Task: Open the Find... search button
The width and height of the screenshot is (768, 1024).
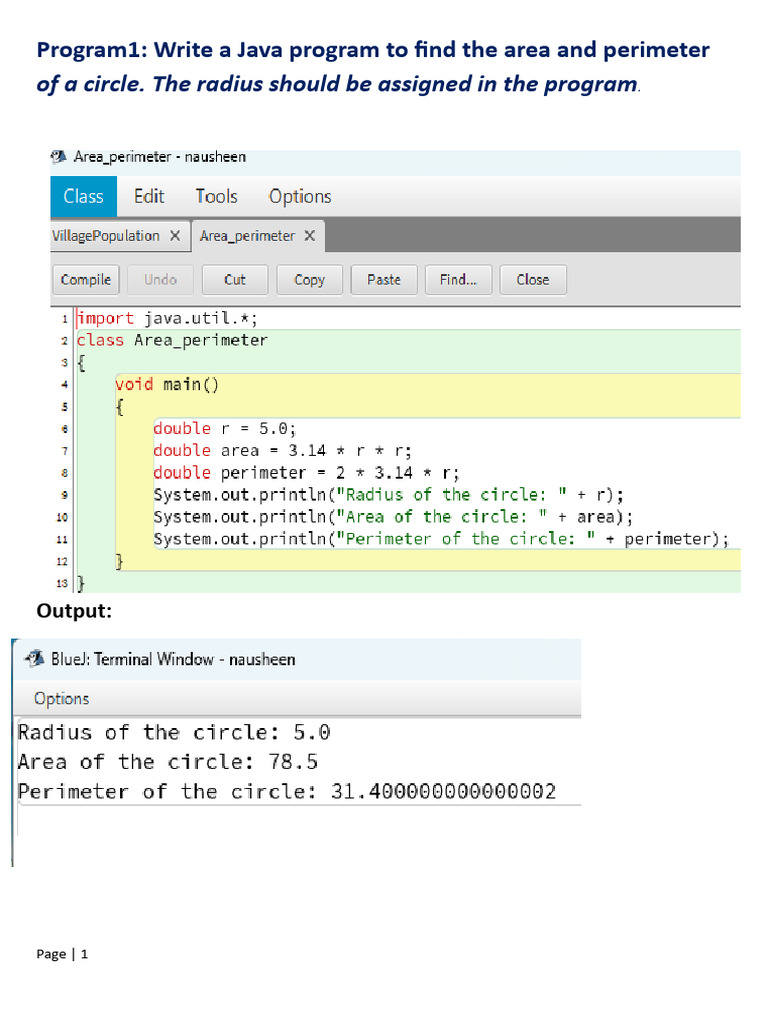Action: pos(458,280)
